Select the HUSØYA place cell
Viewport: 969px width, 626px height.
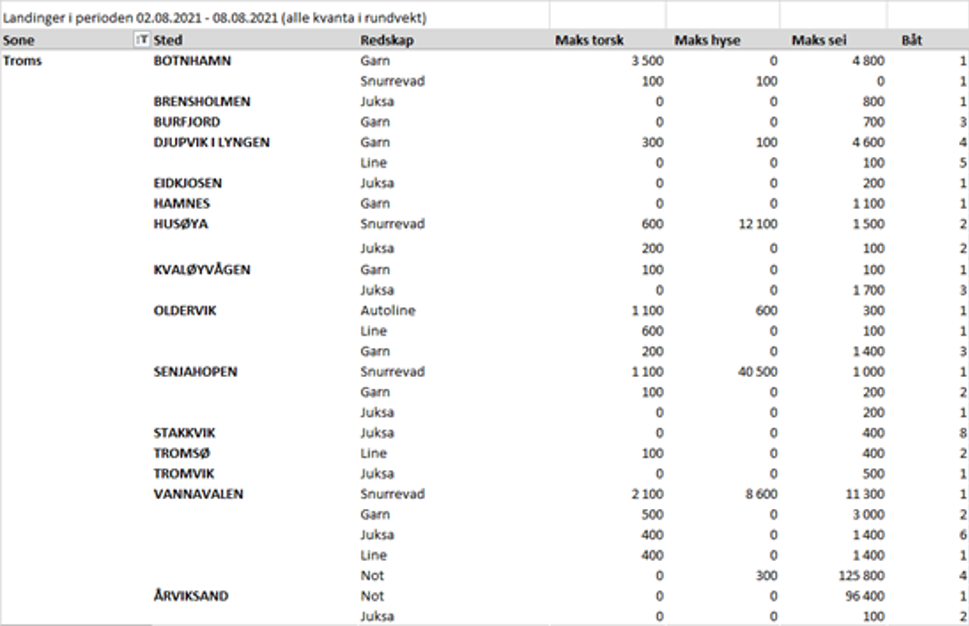tap(181, 224)
